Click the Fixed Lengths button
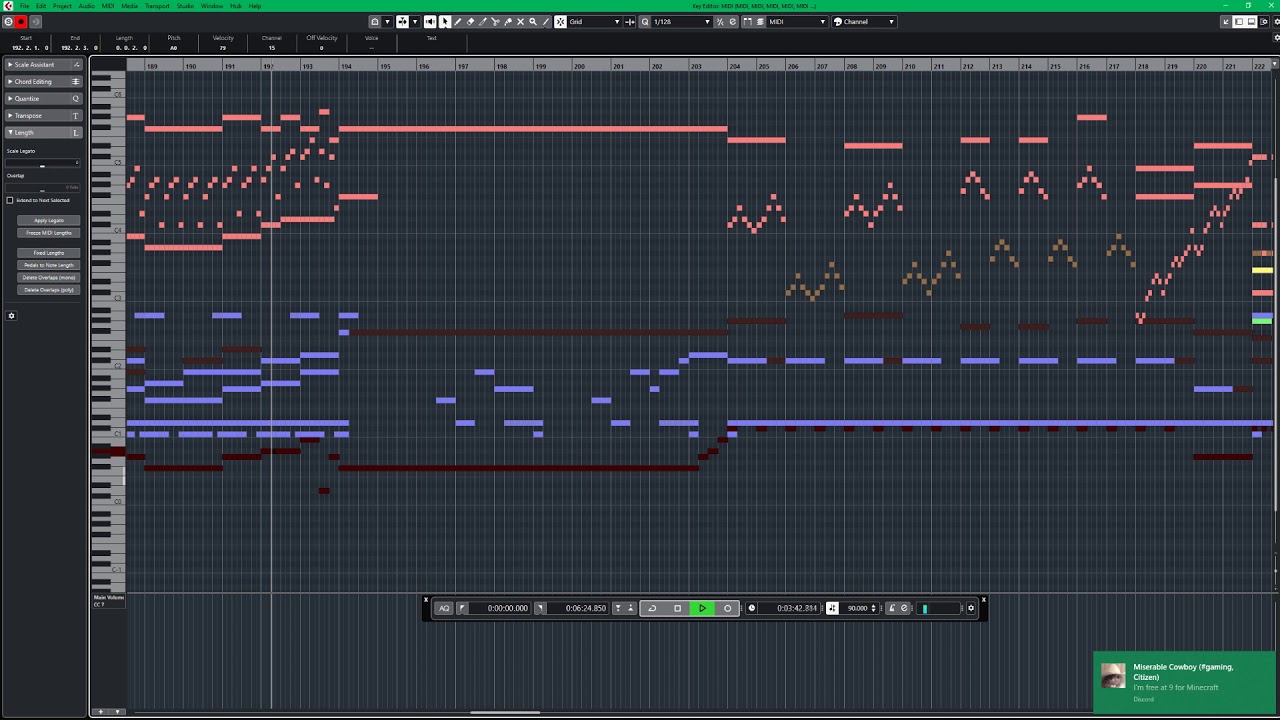The width and height of the screenshot is (1280, 720). click(48, 253)
